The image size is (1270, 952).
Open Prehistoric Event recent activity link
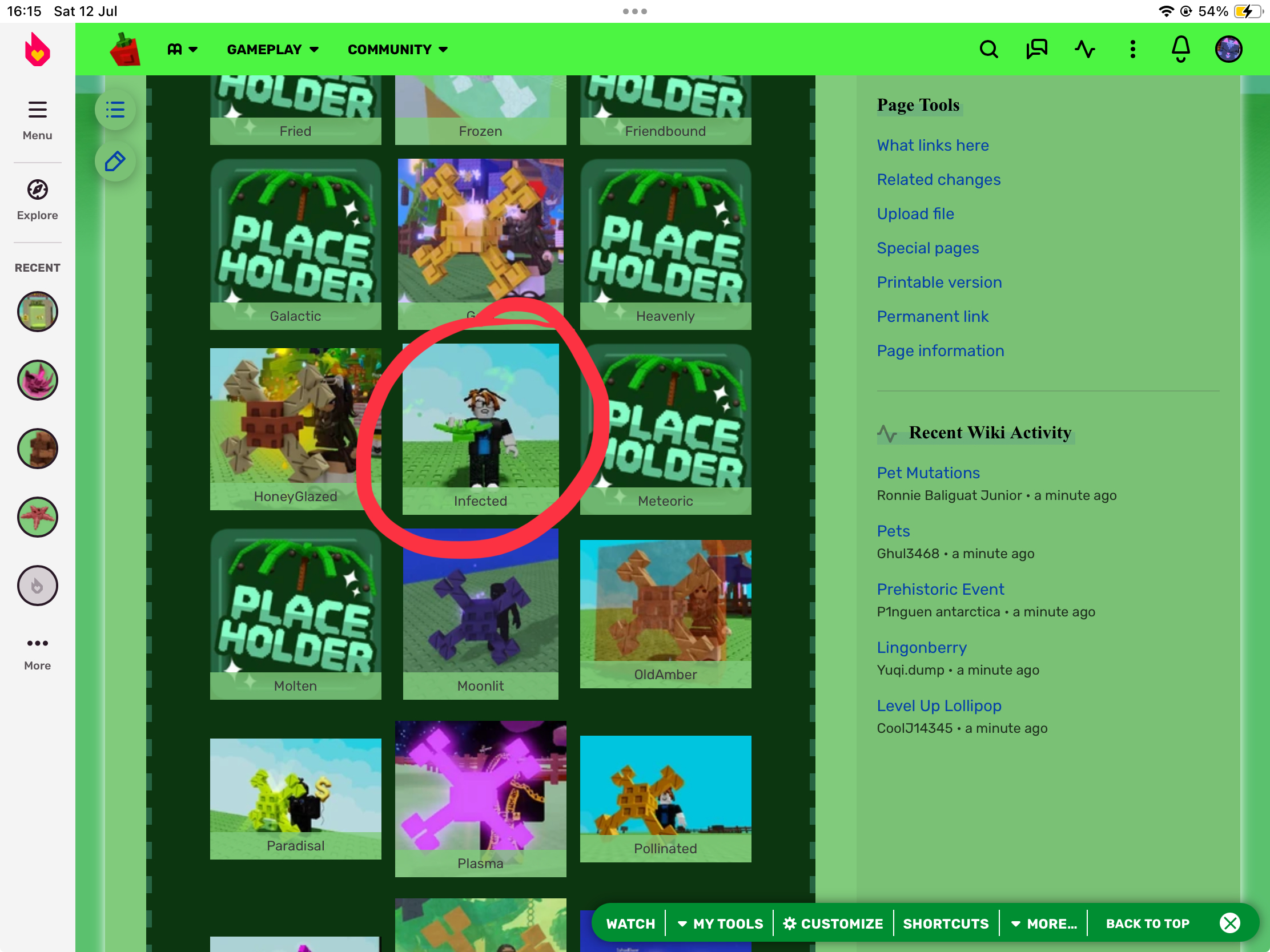tap(940, 590)
